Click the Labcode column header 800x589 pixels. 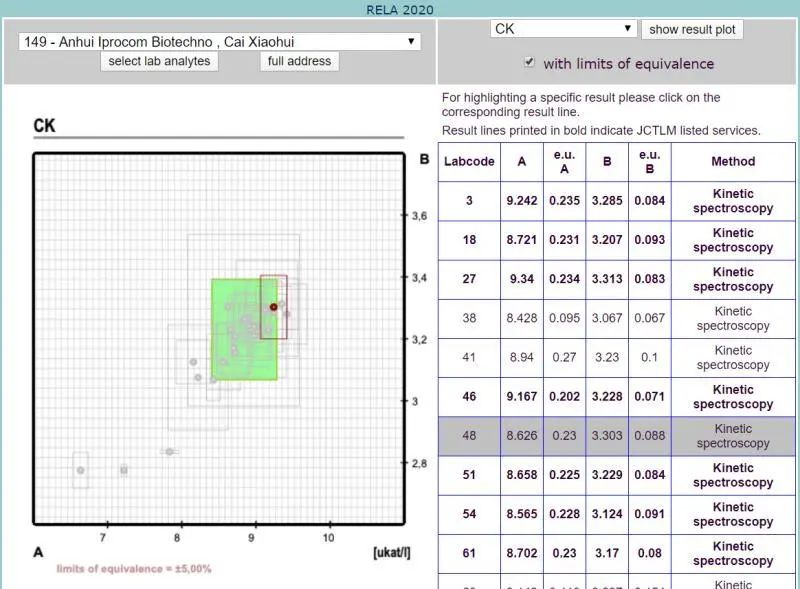(469, 161)
